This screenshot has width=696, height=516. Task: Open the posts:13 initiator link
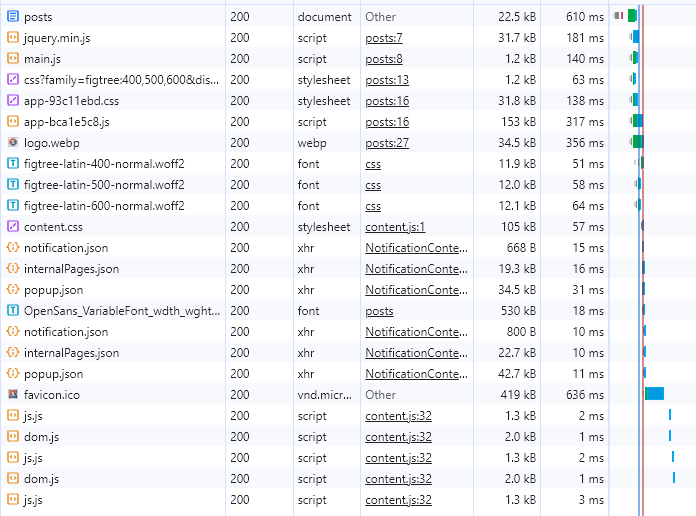[x=387, y=80]
